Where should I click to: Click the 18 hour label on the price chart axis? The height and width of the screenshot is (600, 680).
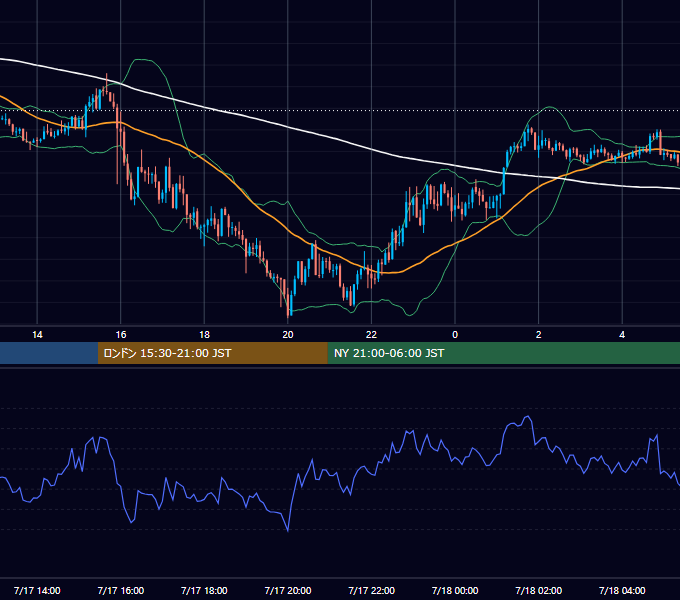click(204, 335)
